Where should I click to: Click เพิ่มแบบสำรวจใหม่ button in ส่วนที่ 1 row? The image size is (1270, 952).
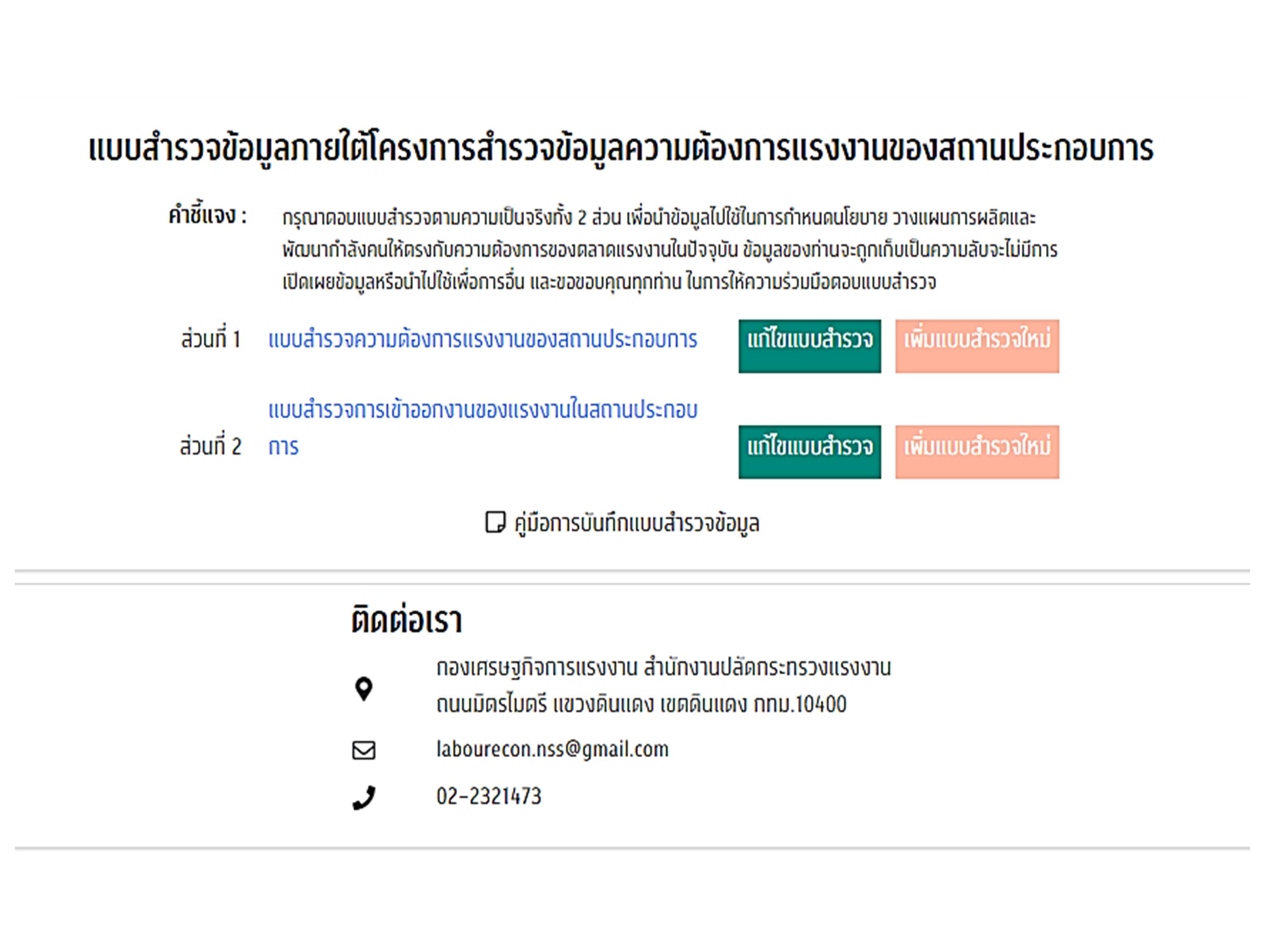tap(977, 346)
